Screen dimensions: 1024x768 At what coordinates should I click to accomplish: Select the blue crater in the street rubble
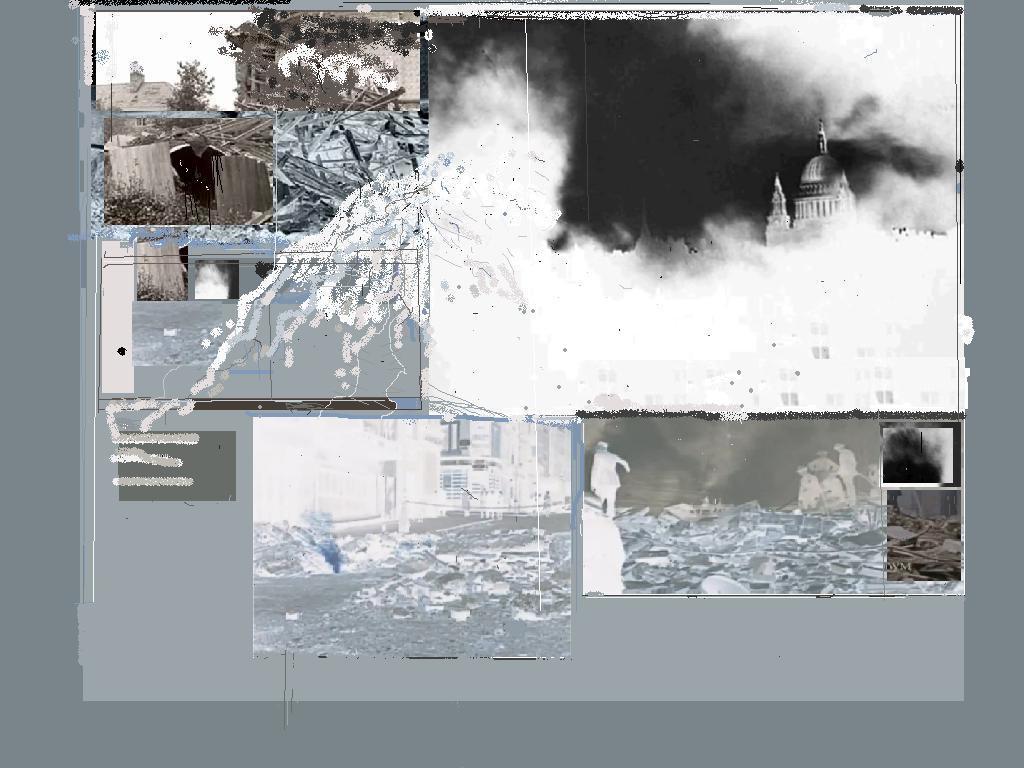point(328,553)
